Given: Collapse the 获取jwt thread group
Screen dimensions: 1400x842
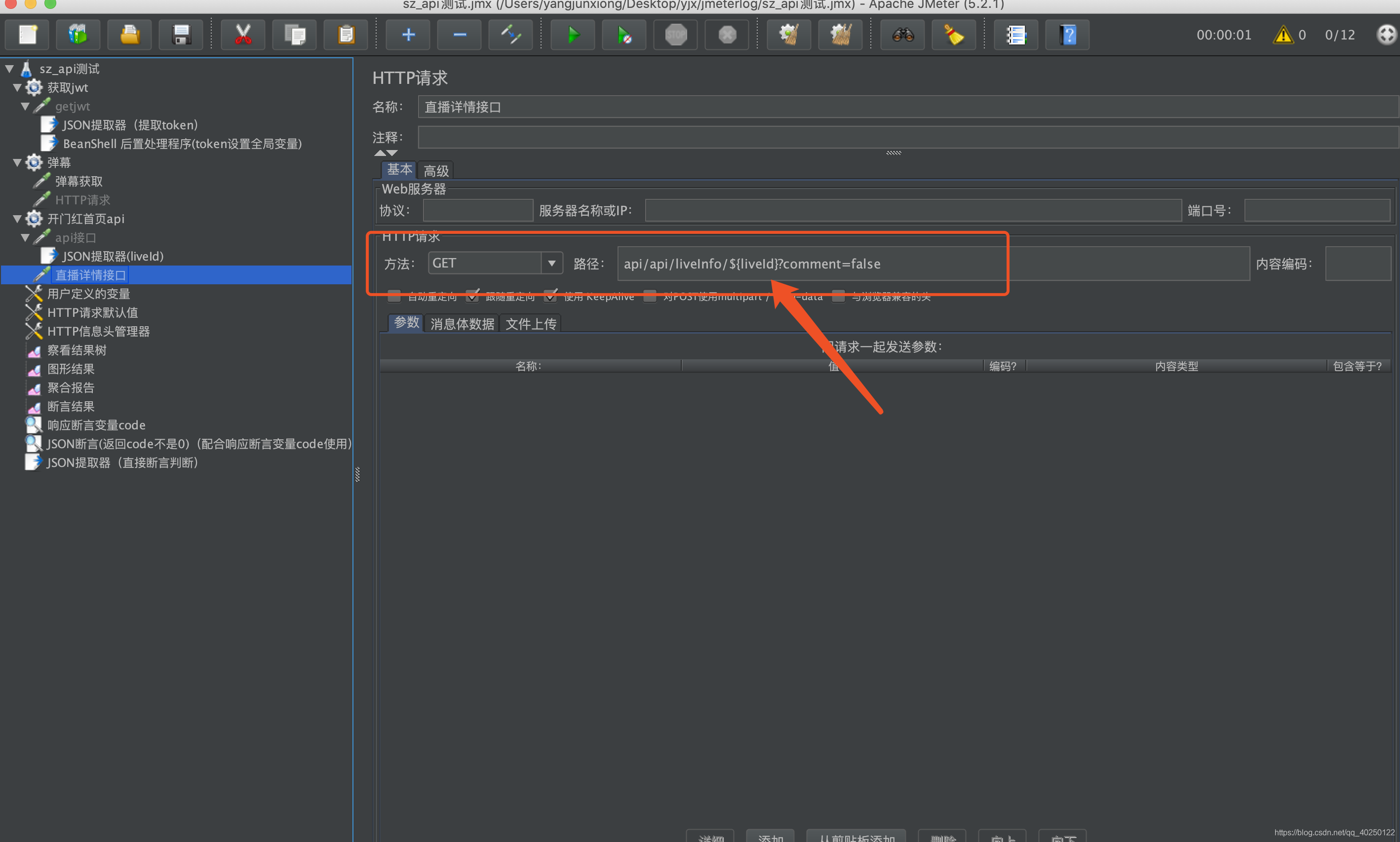Looking at the screenshot, I should coord(17,87).
